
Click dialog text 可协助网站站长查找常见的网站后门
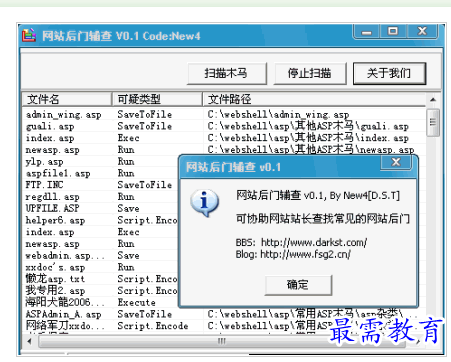tap(323, 219)
